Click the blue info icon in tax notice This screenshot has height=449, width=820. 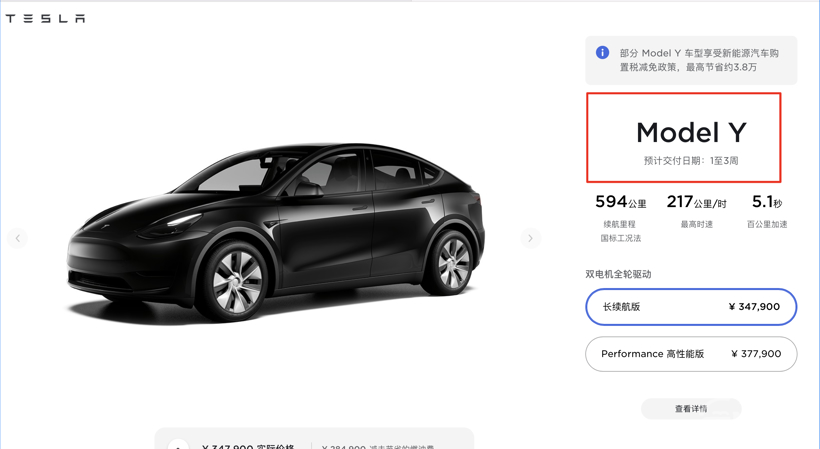pyautogui.click(x=602, y=52)
